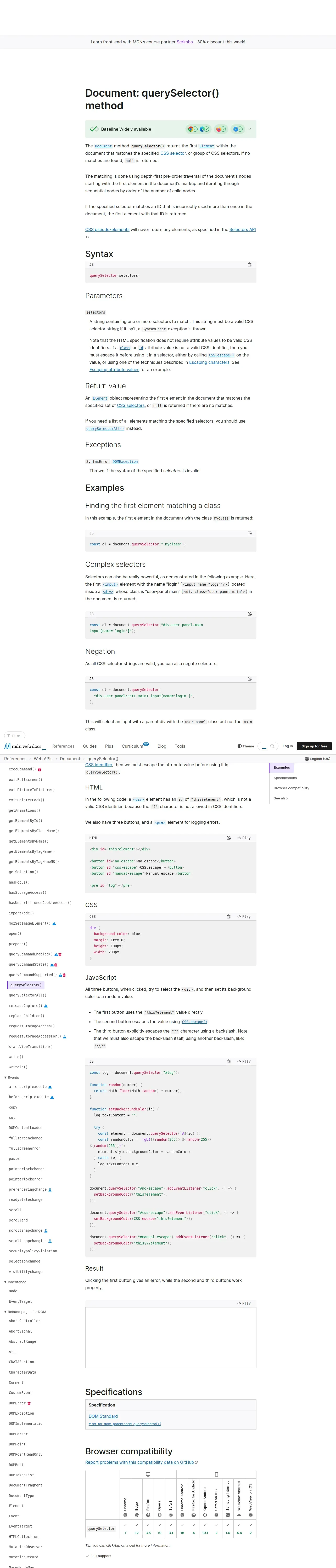Collapse the Inheritance sidebar section
336x1568 pixels.
(5, 1282)
